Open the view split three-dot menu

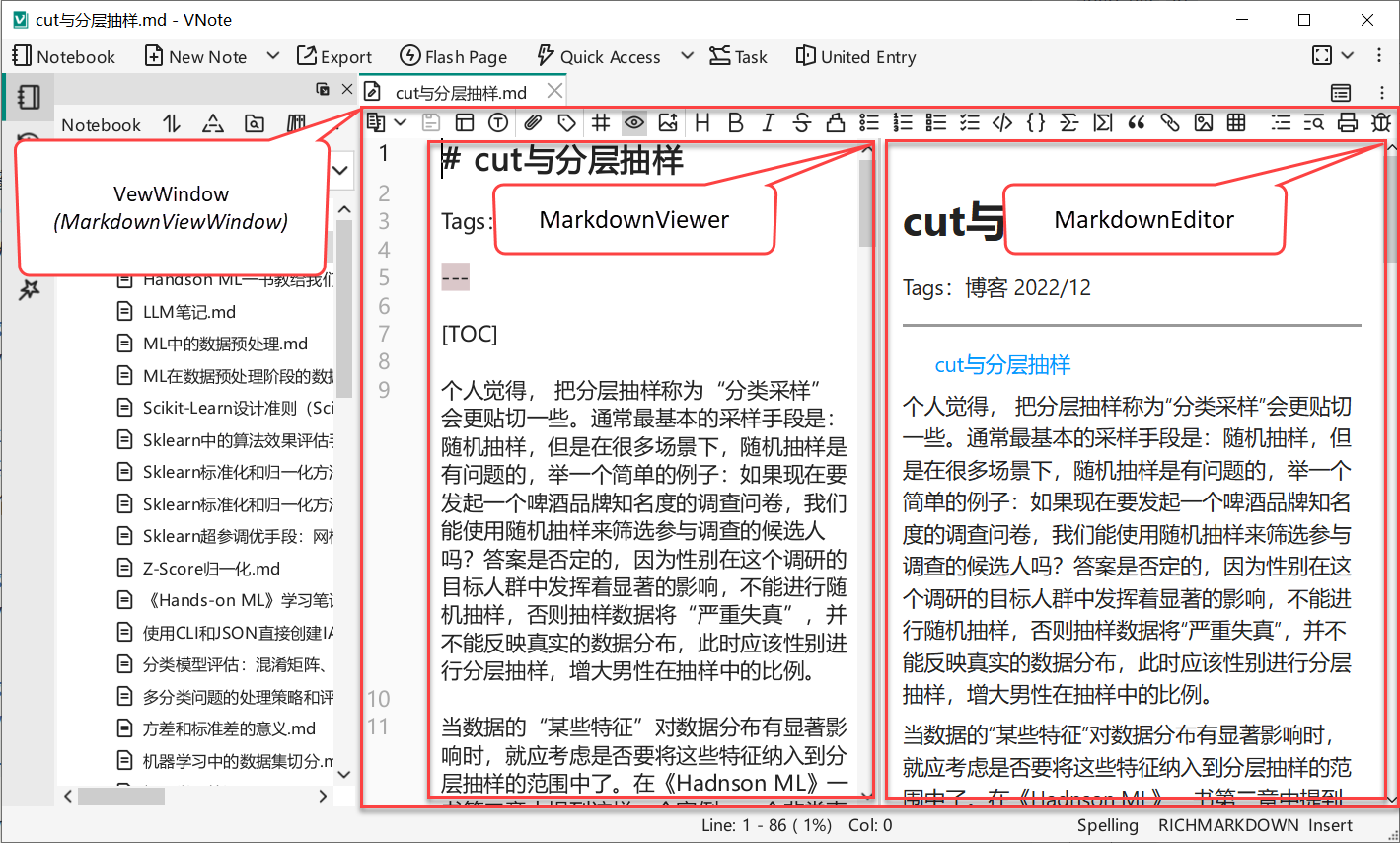(1382, 92)
